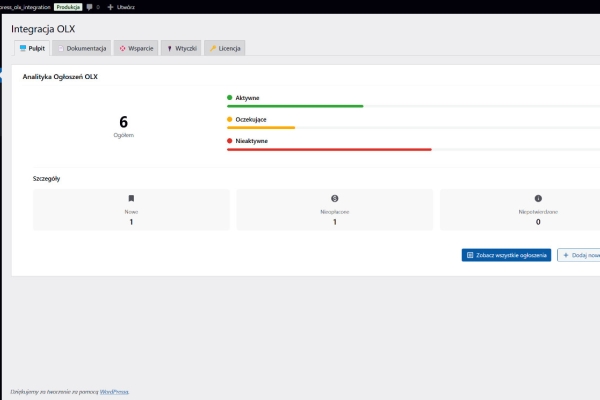
Task: Click the plus icon in Dodaj nowe button
Action: 566,255
